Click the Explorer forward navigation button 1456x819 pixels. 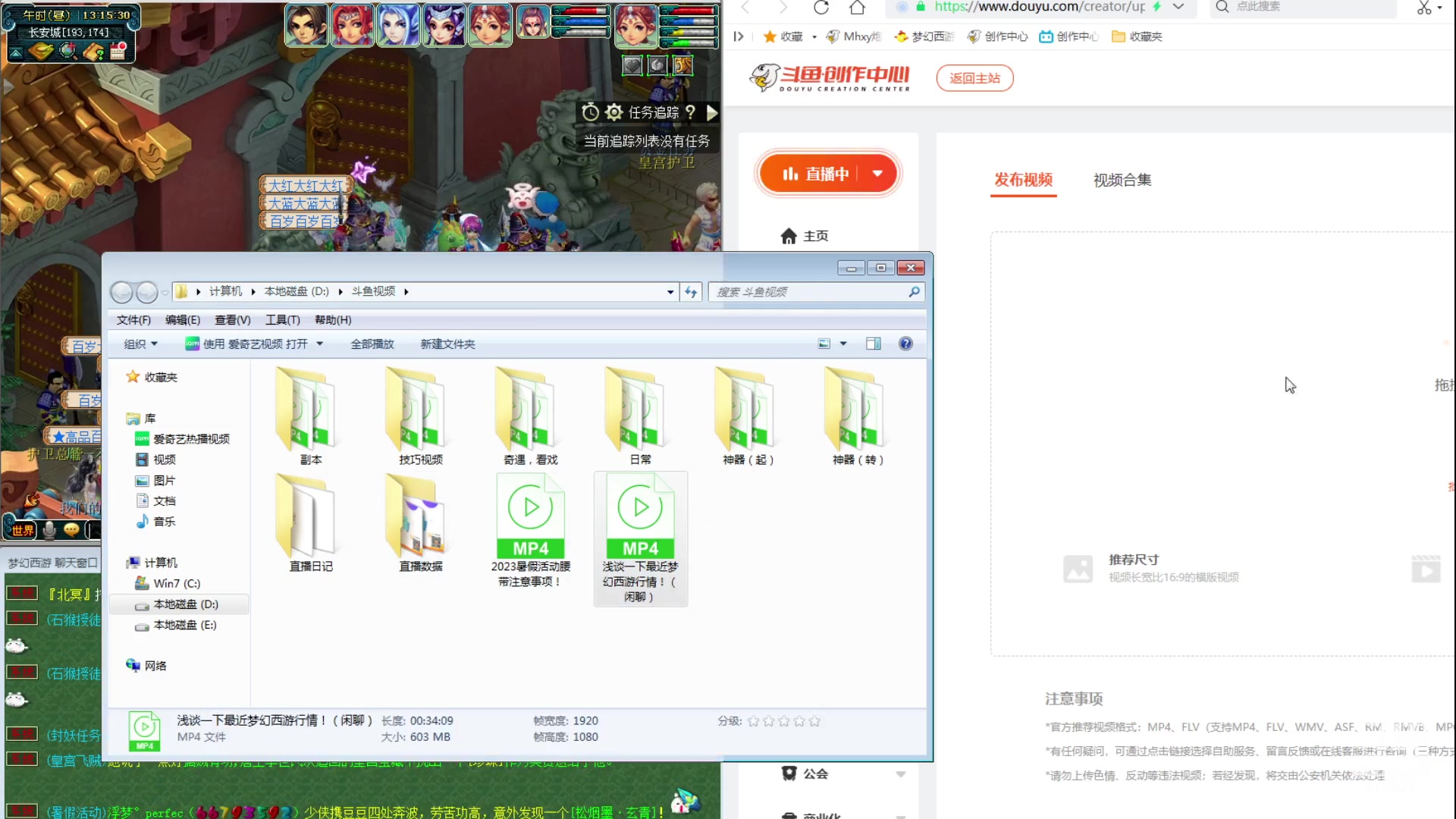tap(147, 292)
